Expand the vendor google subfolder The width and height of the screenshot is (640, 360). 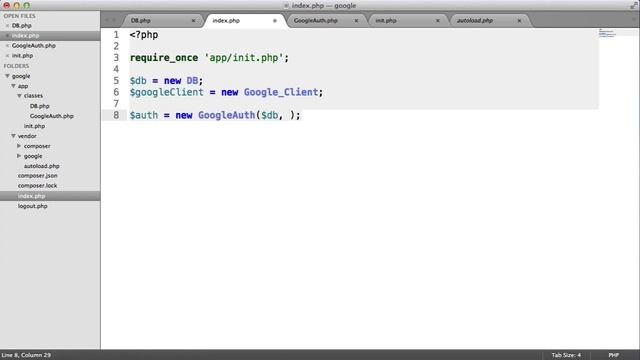point(19,156)
